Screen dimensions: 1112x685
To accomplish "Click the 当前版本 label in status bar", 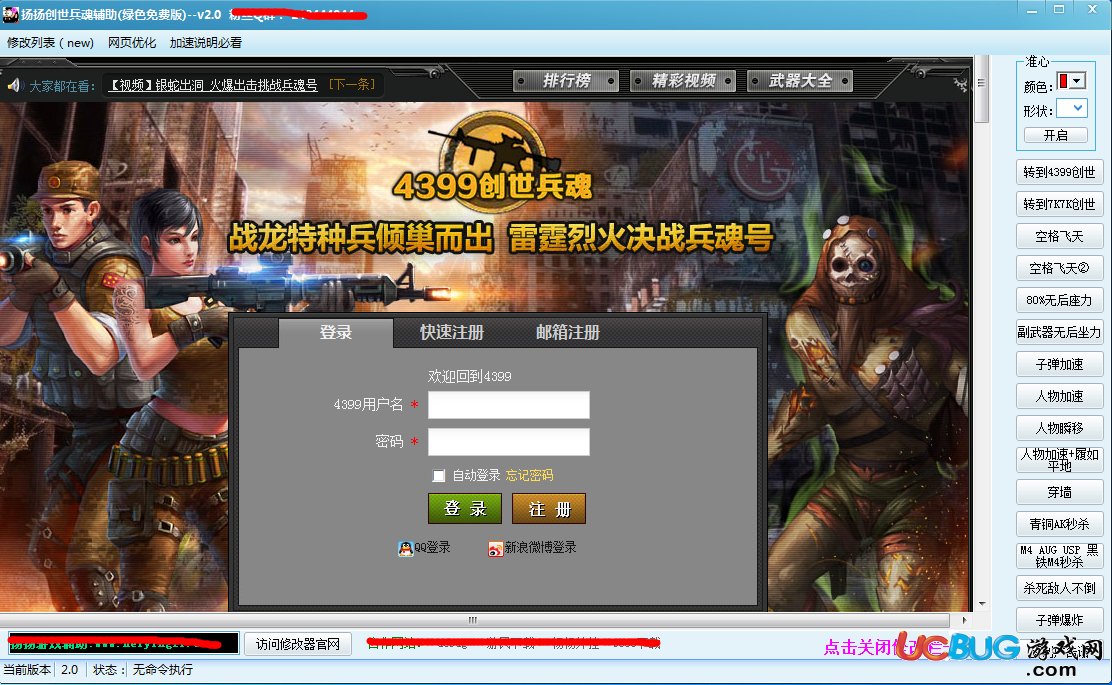I will pos(27,669).
